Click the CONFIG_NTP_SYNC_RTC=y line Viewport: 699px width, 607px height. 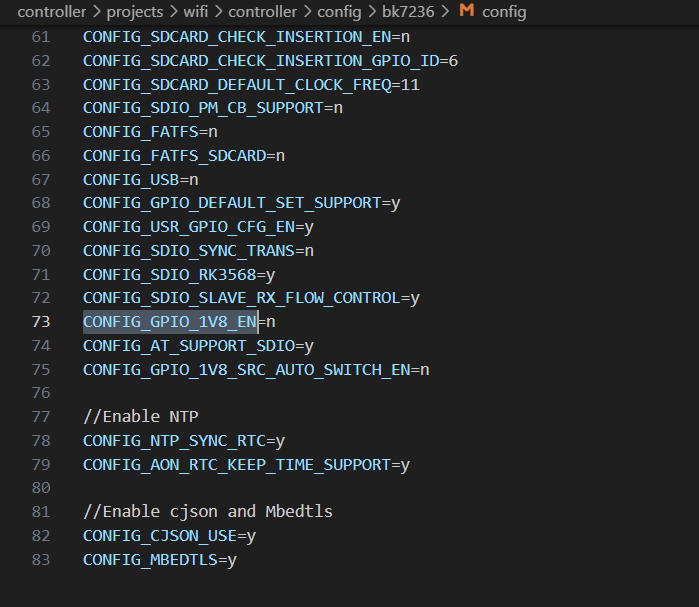(183, 440)
